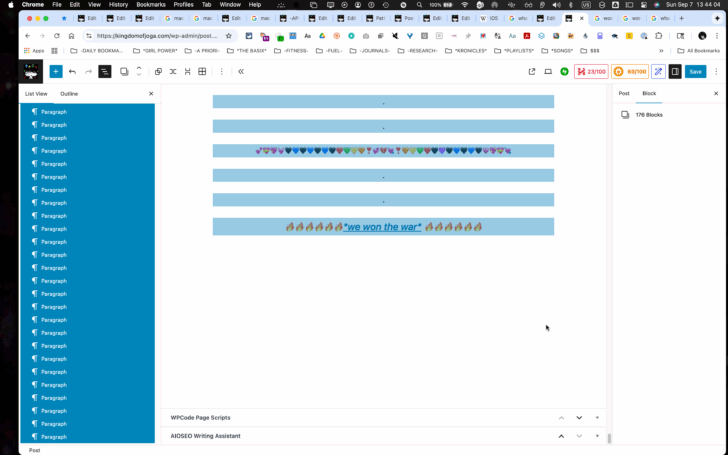Toggle the settings sidebar panel
This screenshot has width=728, height=455.
675,72
